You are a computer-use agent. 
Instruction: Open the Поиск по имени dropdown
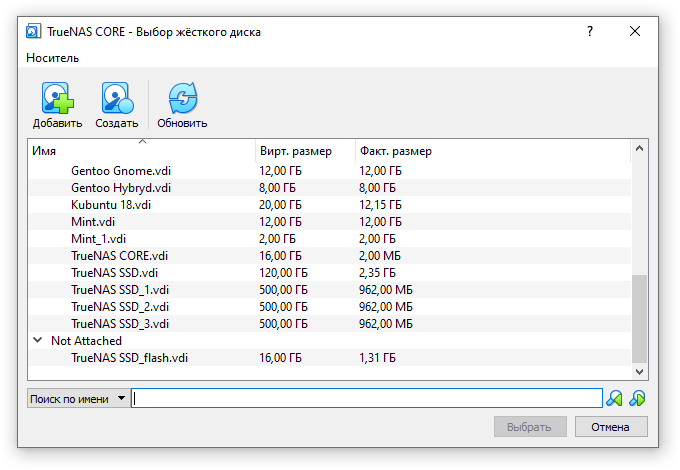coord(78,398)
